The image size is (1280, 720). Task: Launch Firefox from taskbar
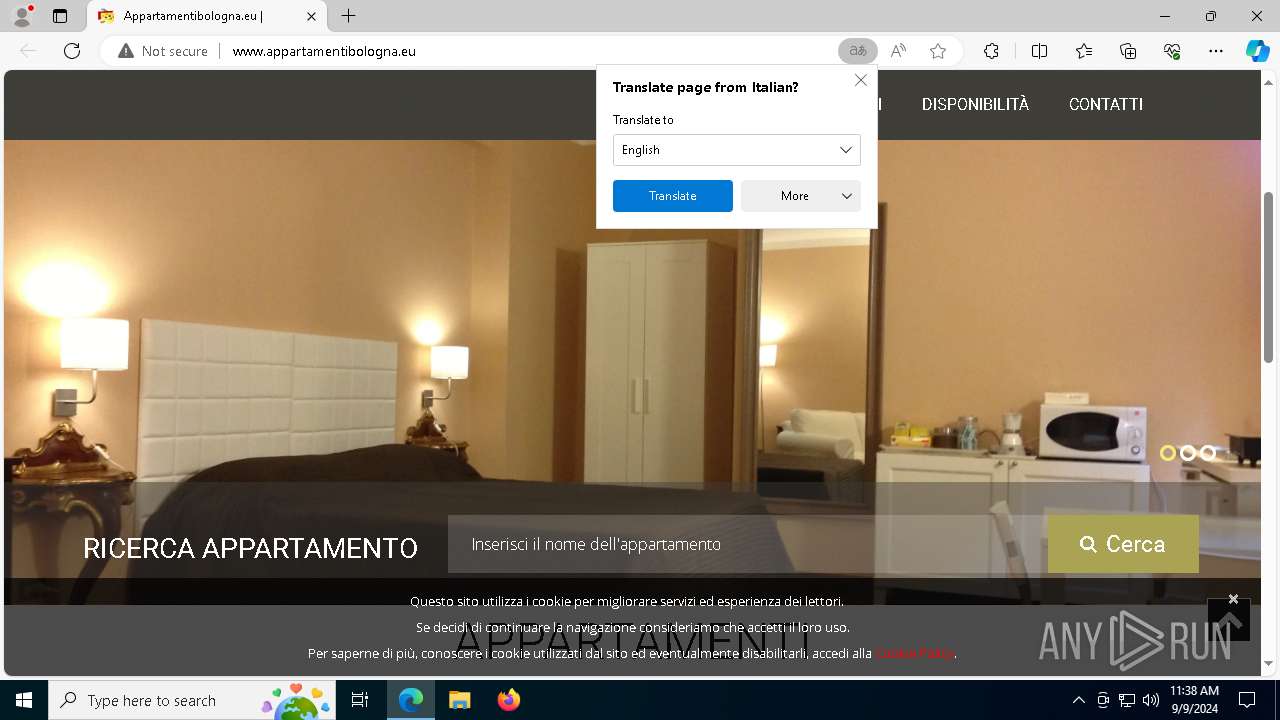(508, 700)
